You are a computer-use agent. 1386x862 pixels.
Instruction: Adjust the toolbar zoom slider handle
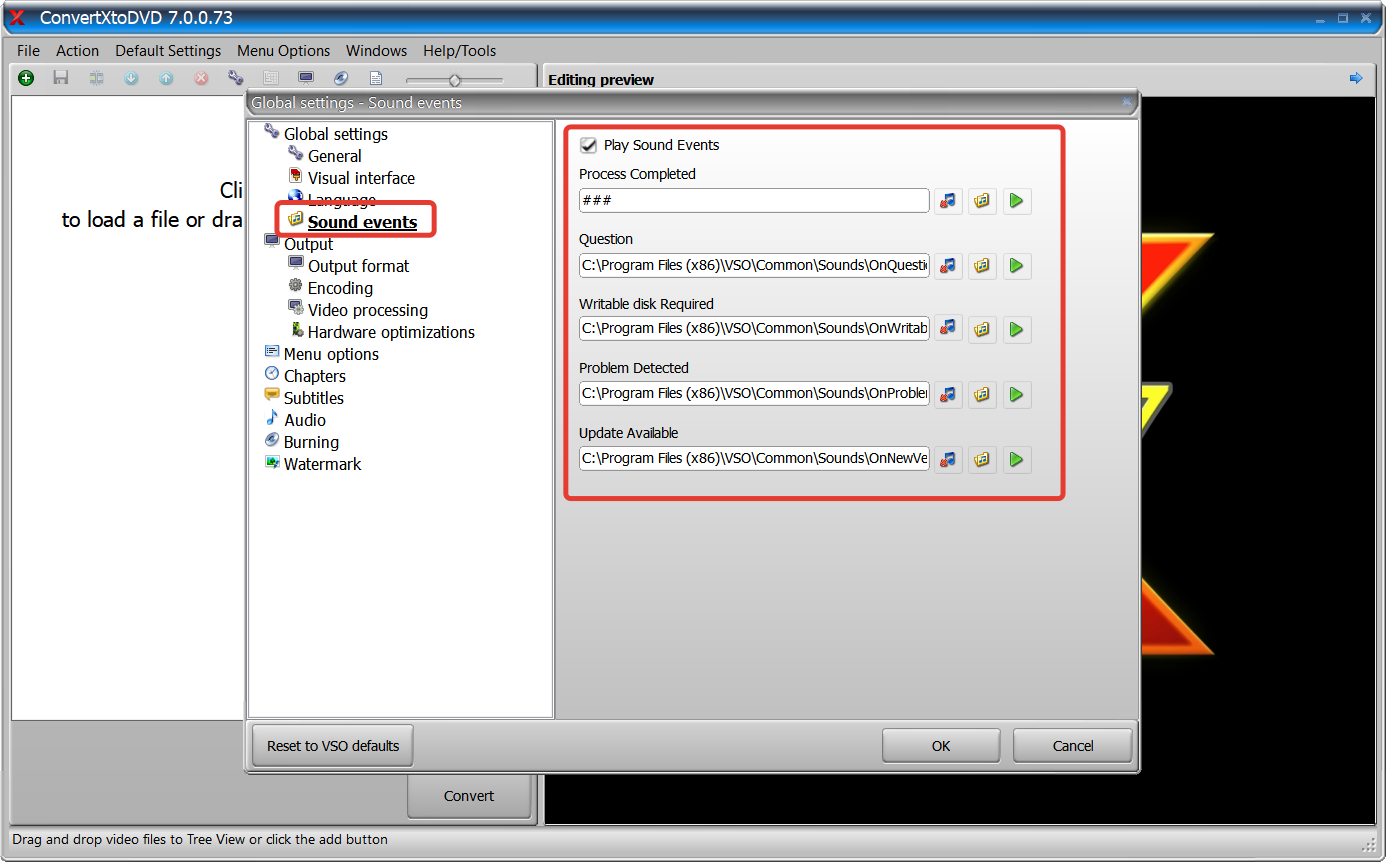click(x=455, y=80)
